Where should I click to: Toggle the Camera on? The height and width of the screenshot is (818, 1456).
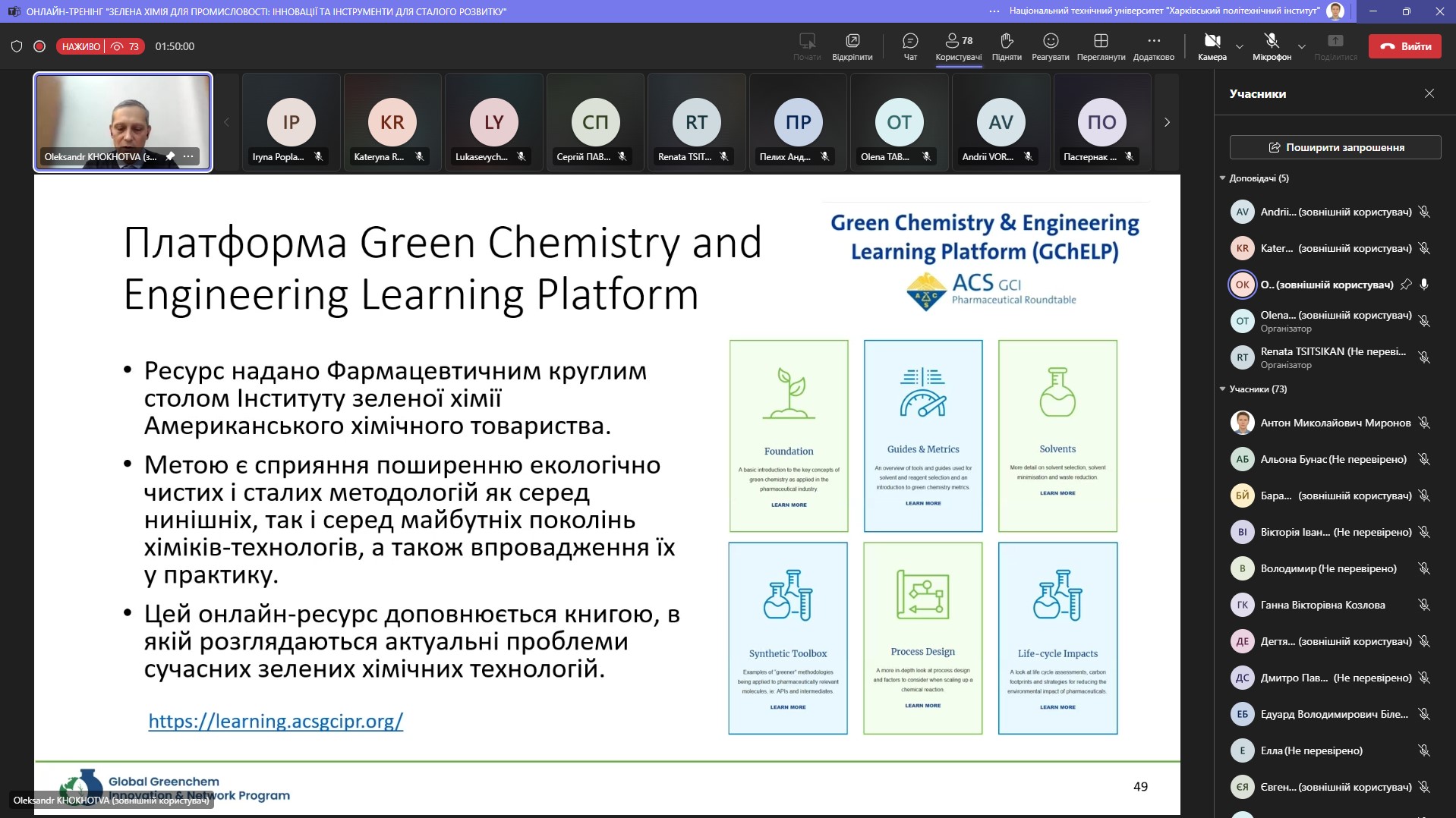tap(1212, 46)
